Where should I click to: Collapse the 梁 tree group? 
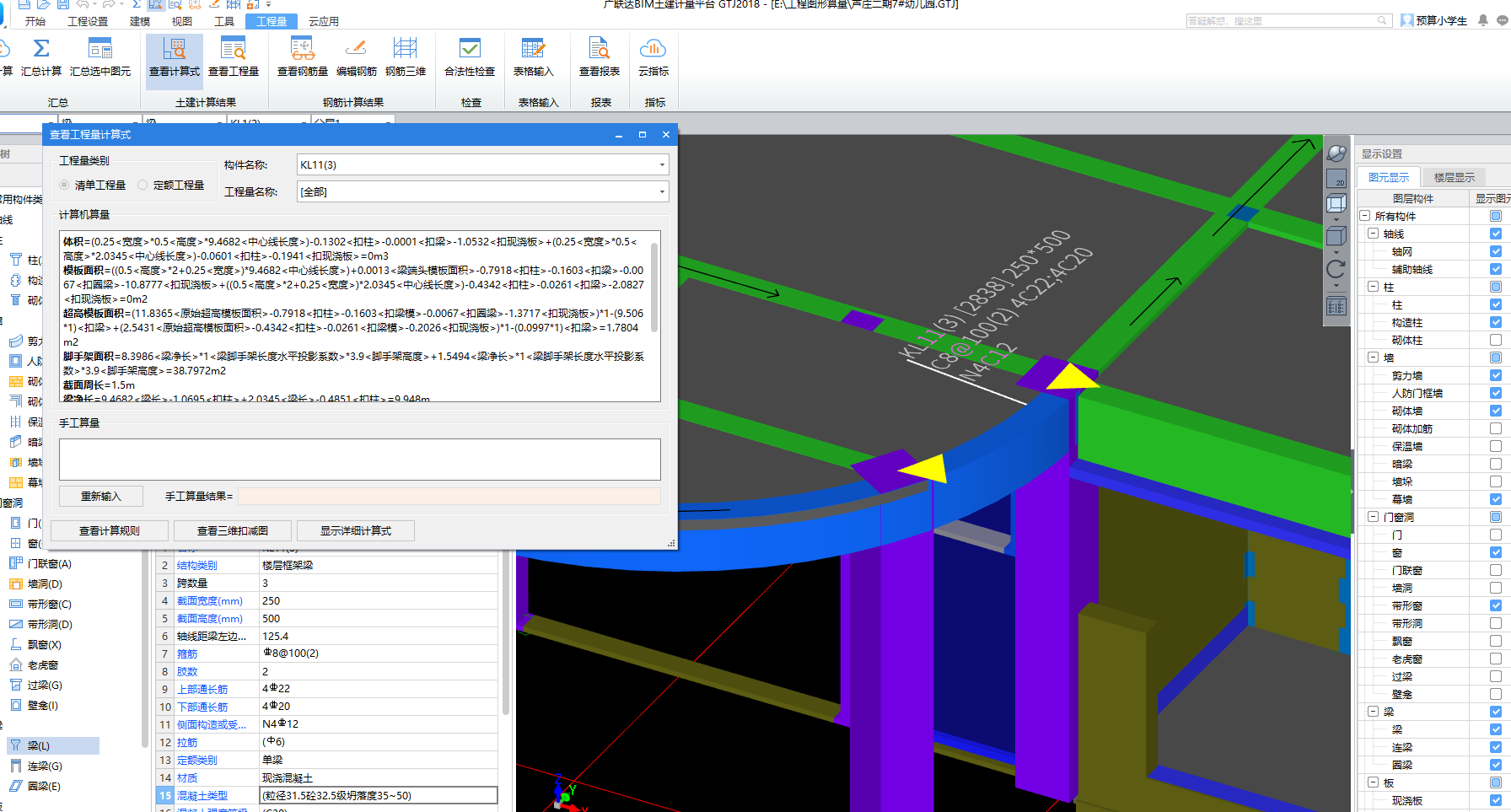[1374, 712]
